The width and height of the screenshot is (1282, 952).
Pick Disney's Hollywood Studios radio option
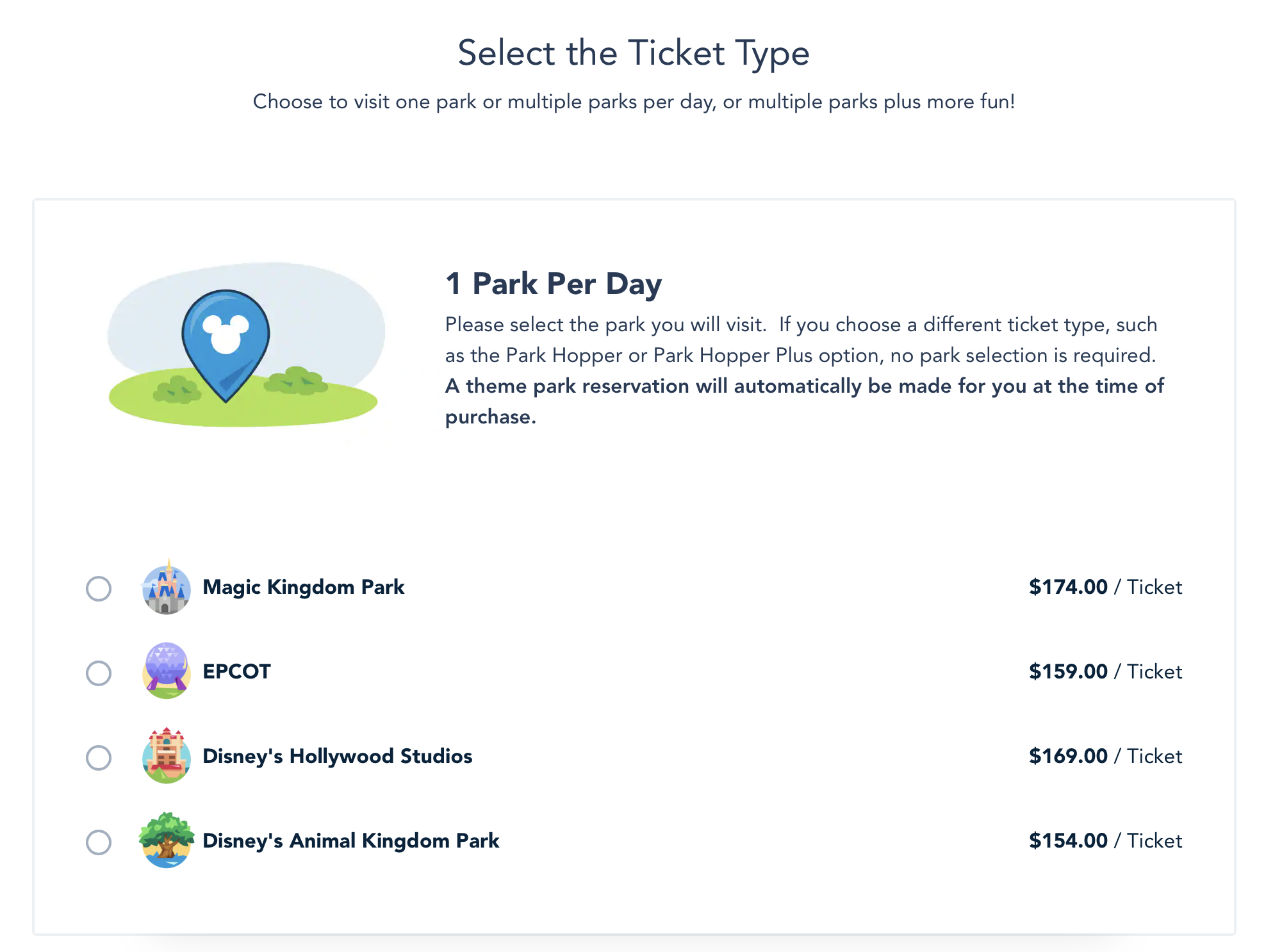pos(99,758)
